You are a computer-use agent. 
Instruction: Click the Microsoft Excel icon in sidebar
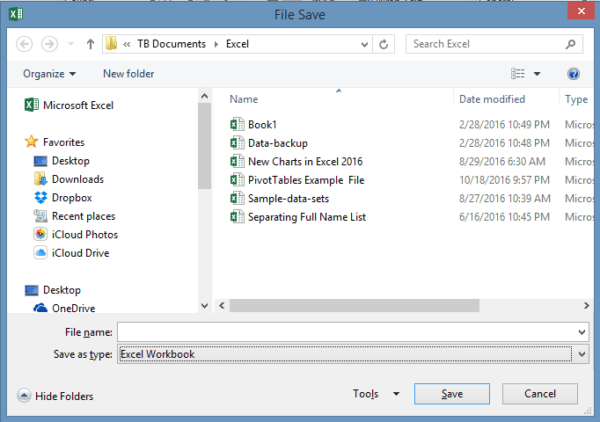31,105
